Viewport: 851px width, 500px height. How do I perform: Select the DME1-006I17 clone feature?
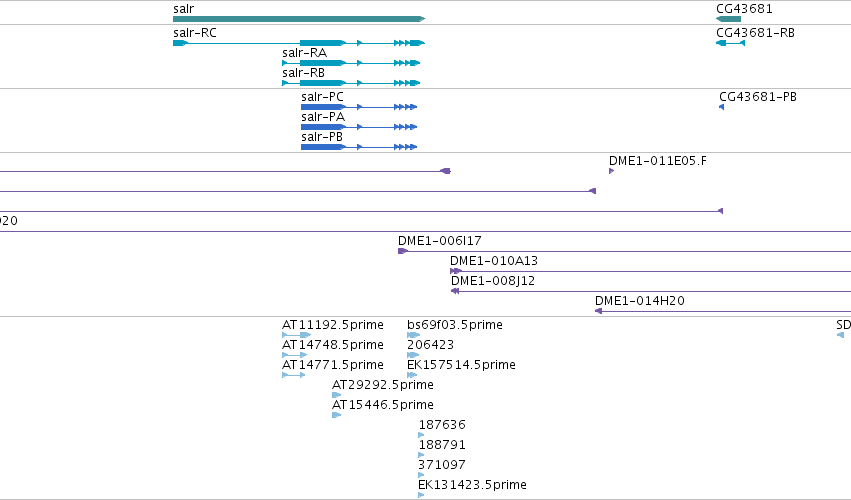click(624, 251)
